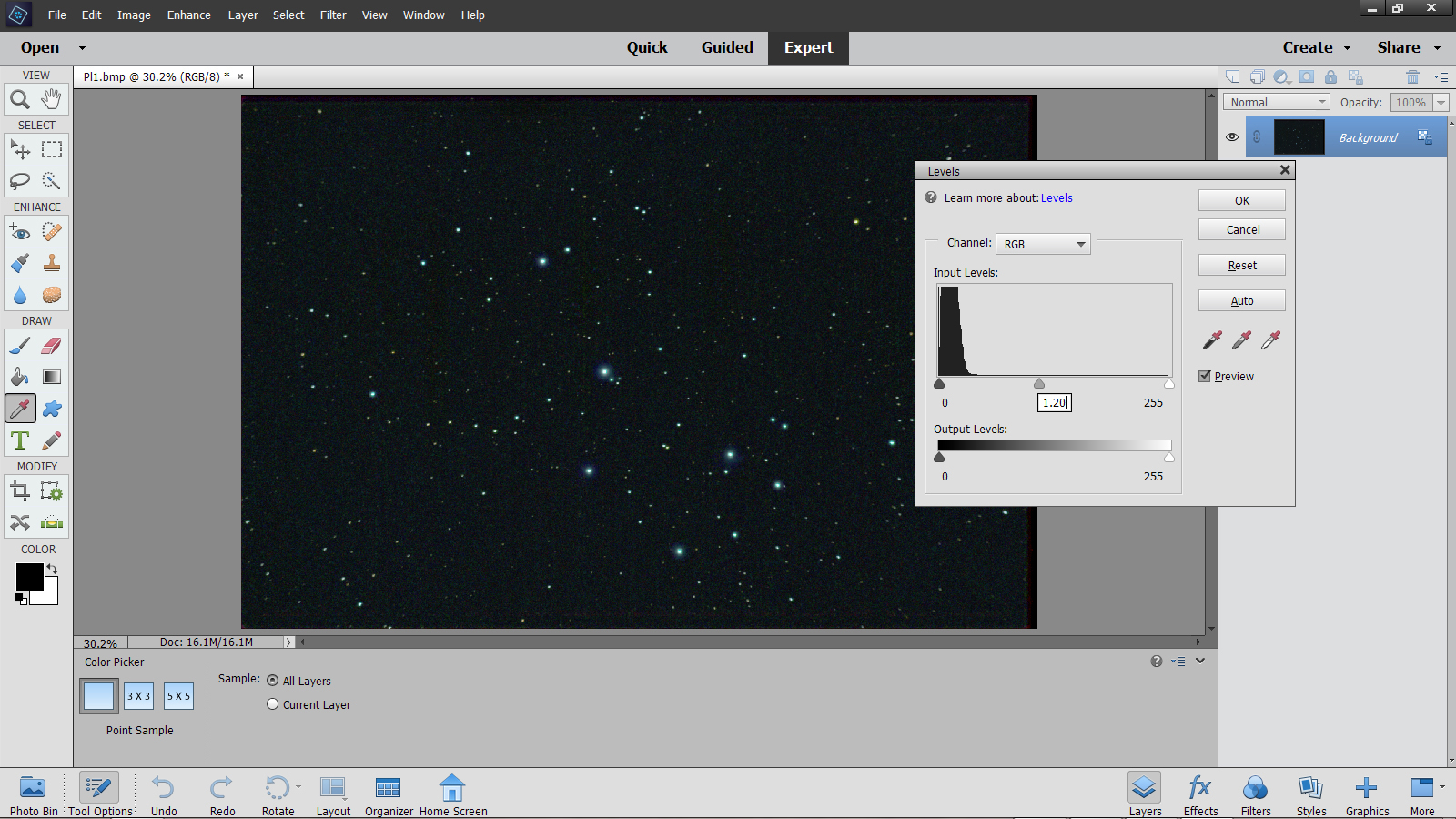Viewport: 1456px width, 819px height.
Task: Select the Crop tool
Action: [20, 492]
